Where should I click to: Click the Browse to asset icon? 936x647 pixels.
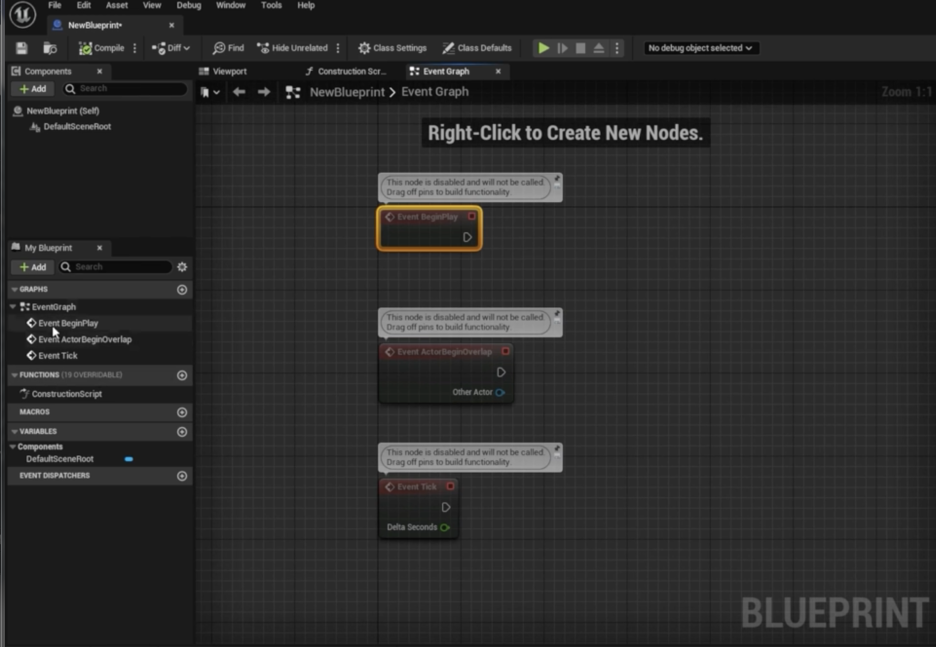(50, 48)
